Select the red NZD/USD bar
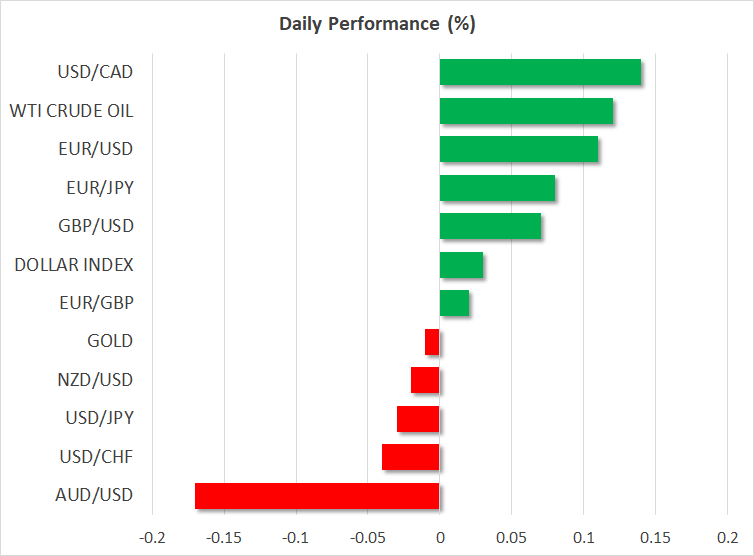 coord(425,380)
